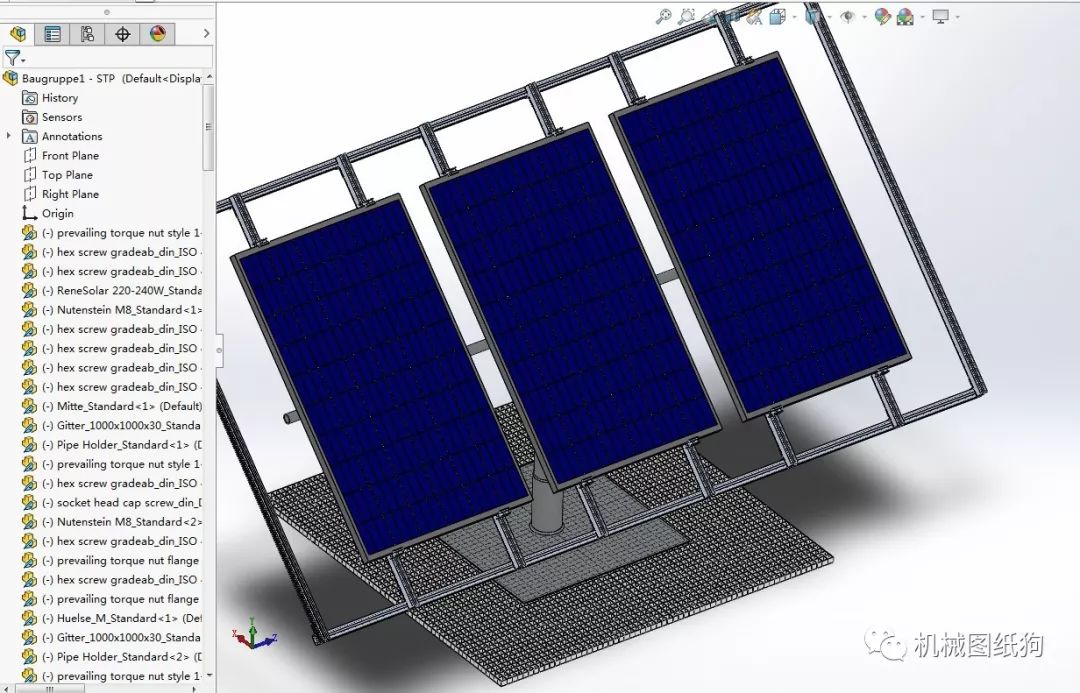Open the Display Style dropdown arrow
Screen dimensions: 1080x693
pyautogui.click(x=830, y=16)
